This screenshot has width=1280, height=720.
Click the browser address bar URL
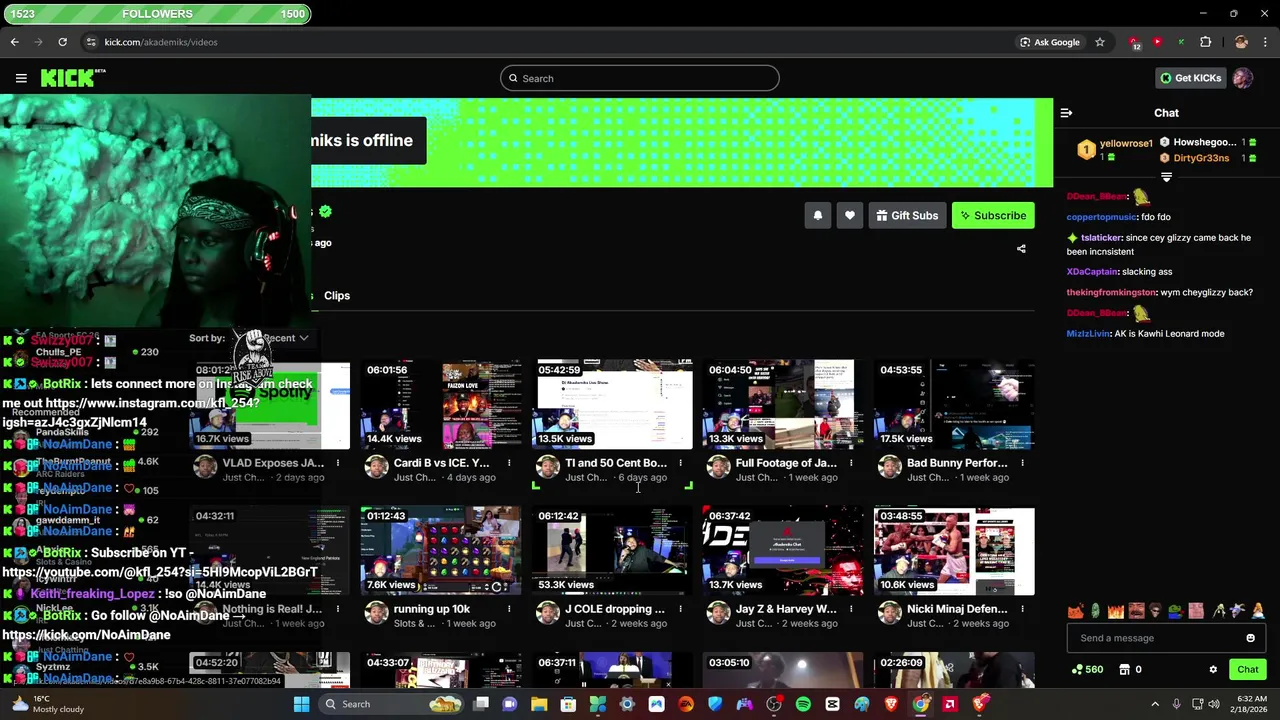click(161, 42)
